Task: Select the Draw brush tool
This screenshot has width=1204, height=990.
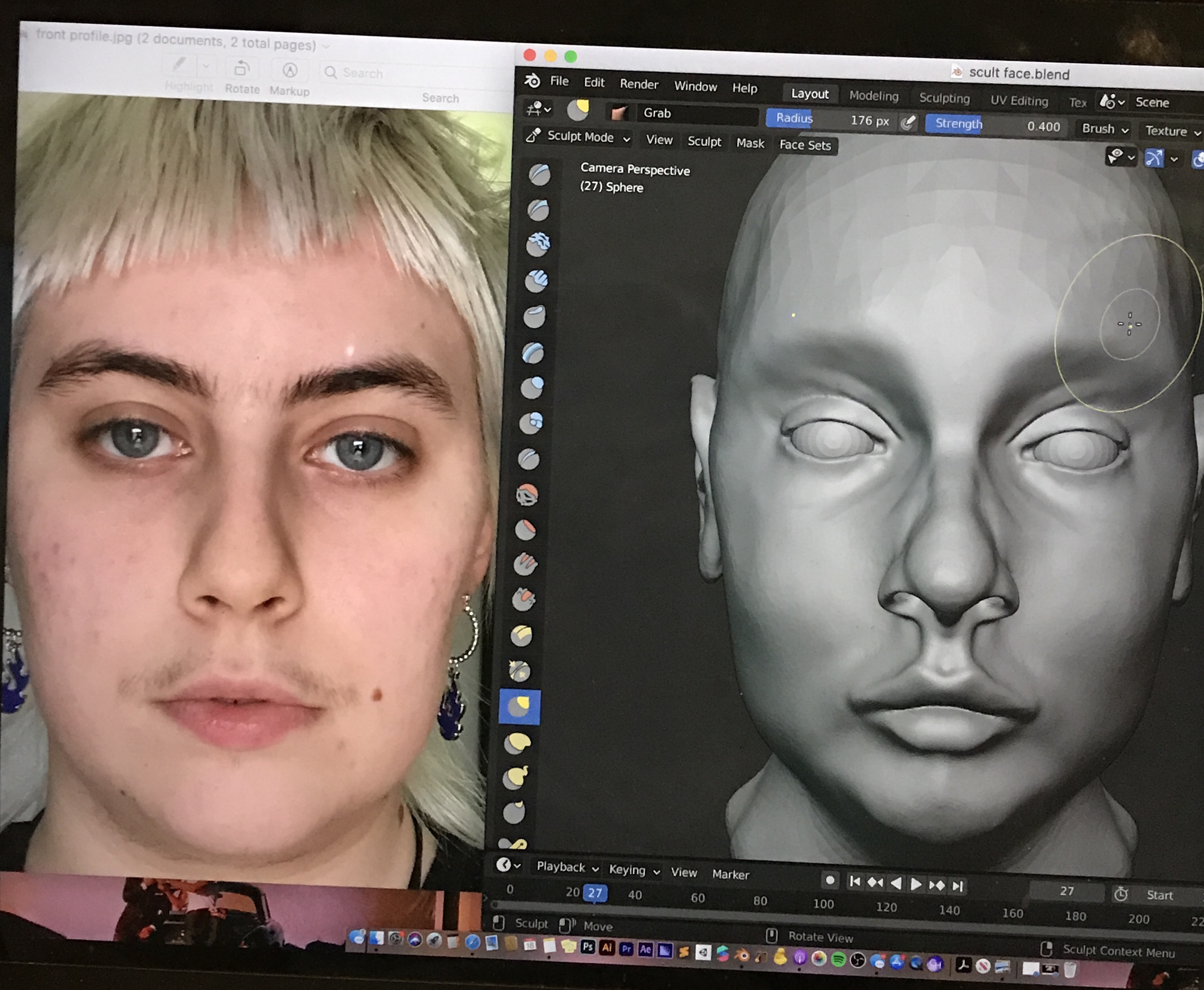Action: tap(539, 174)
